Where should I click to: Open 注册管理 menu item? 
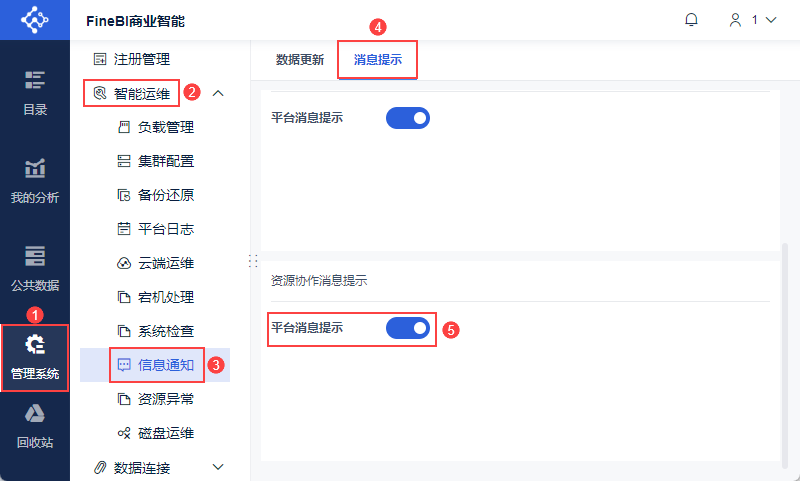click(140, 59)
